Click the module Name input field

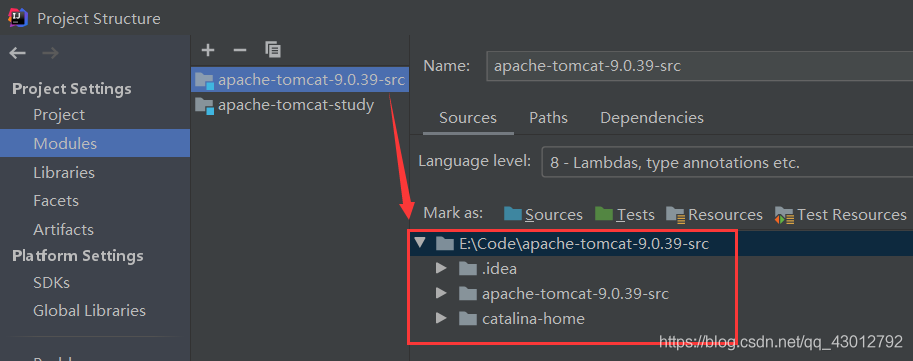tap(699, 66)
